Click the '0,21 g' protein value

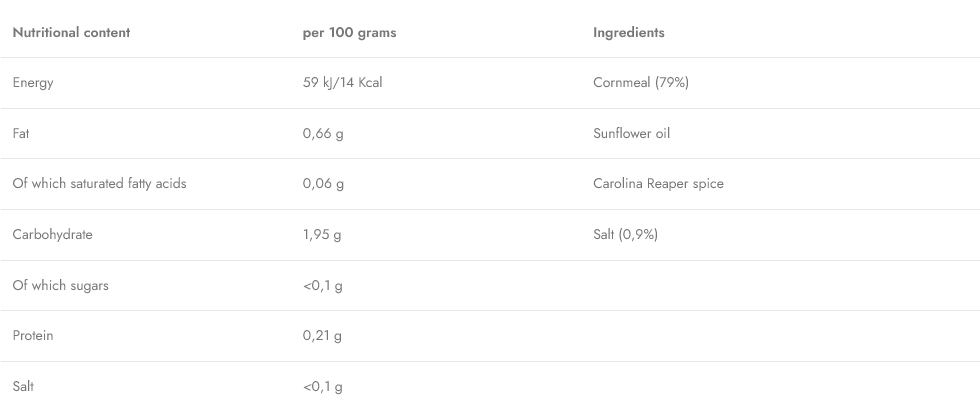322,335
